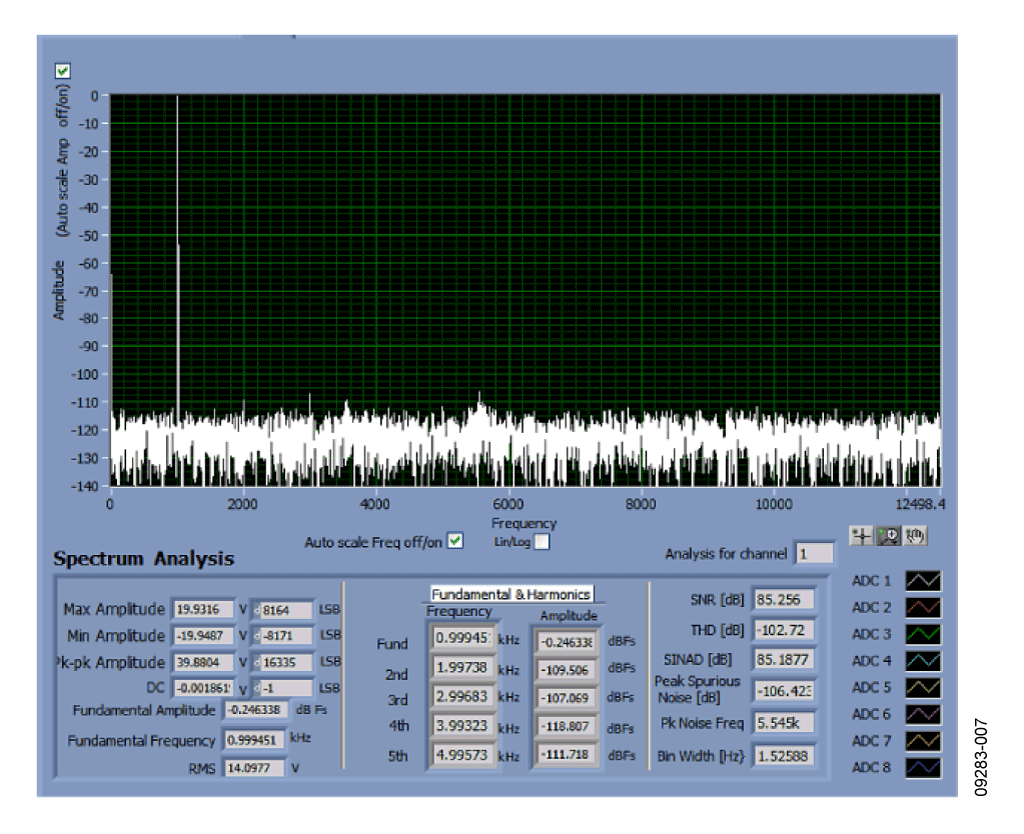Image resolution: width=1024 pixels, height=834 pixels.
Task: Click the ADC 3 plot legend swatch
Action: click(923, 634)
